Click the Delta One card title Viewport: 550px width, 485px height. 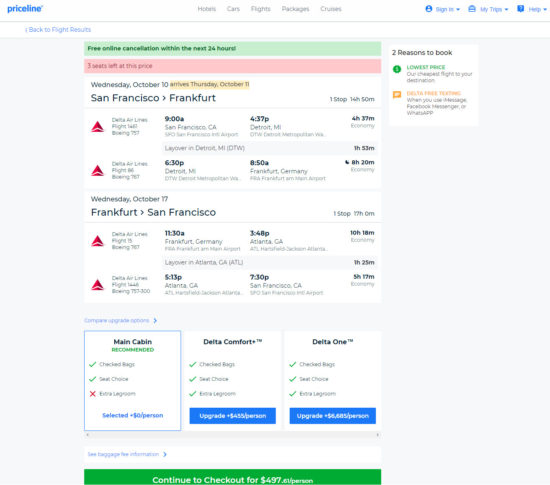333,342
